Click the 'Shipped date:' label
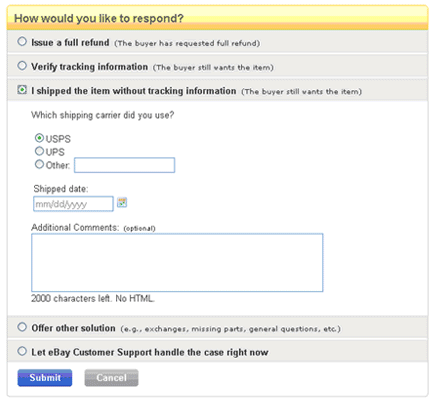Viewport: 436px width, 403px height. coord(61,189)
